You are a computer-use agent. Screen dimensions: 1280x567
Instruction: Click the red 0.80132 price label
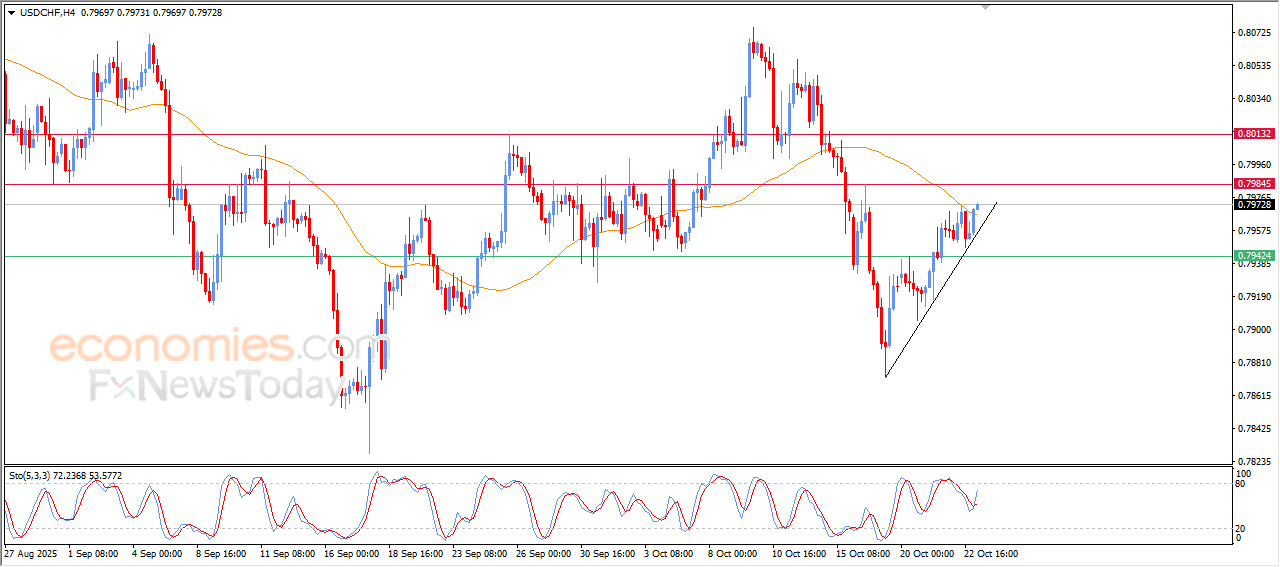[x=1253, y=133]
